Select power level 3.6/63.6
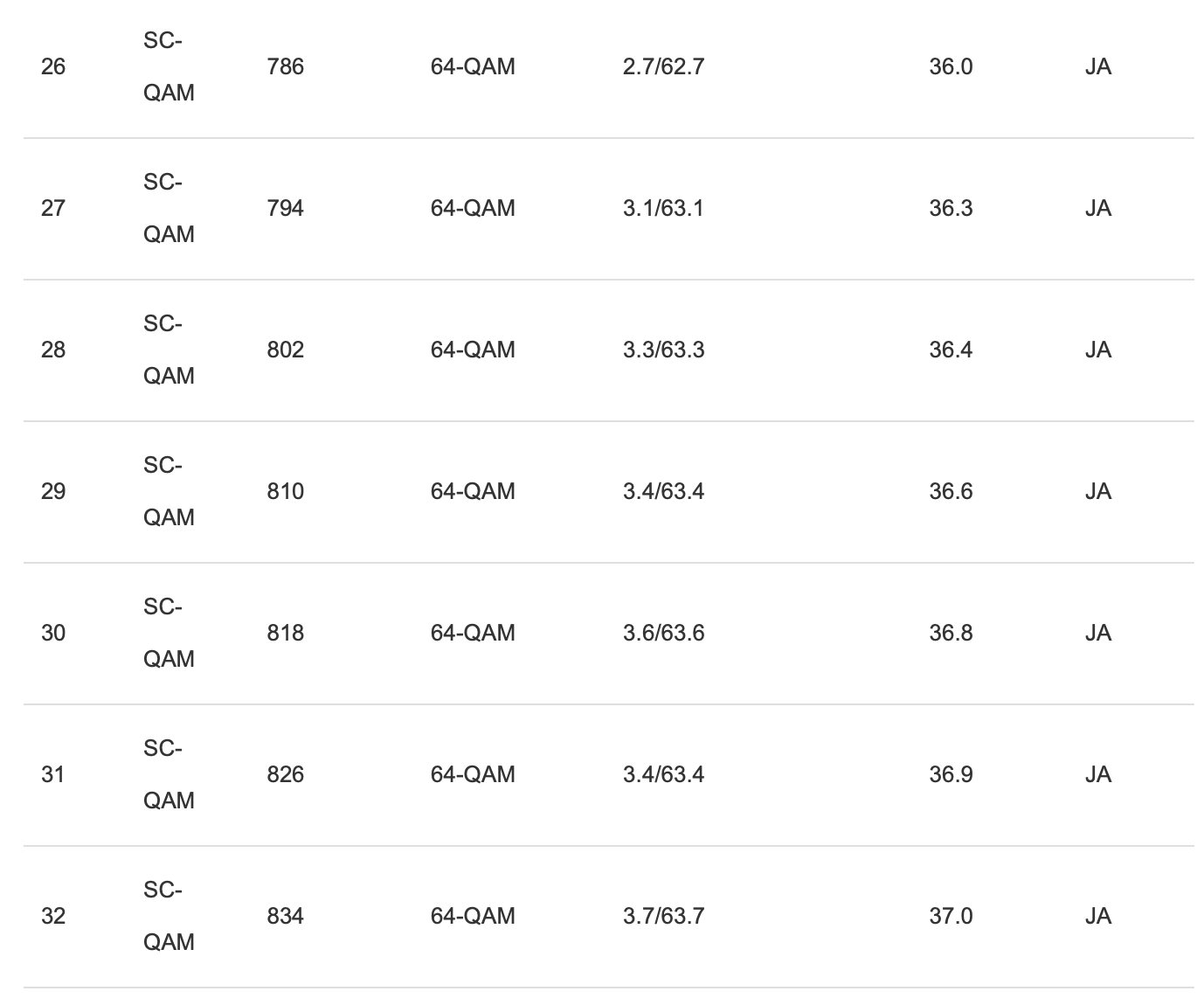Screen dimensions: 1204x998 pyautogui.click(x=663, y=634)
